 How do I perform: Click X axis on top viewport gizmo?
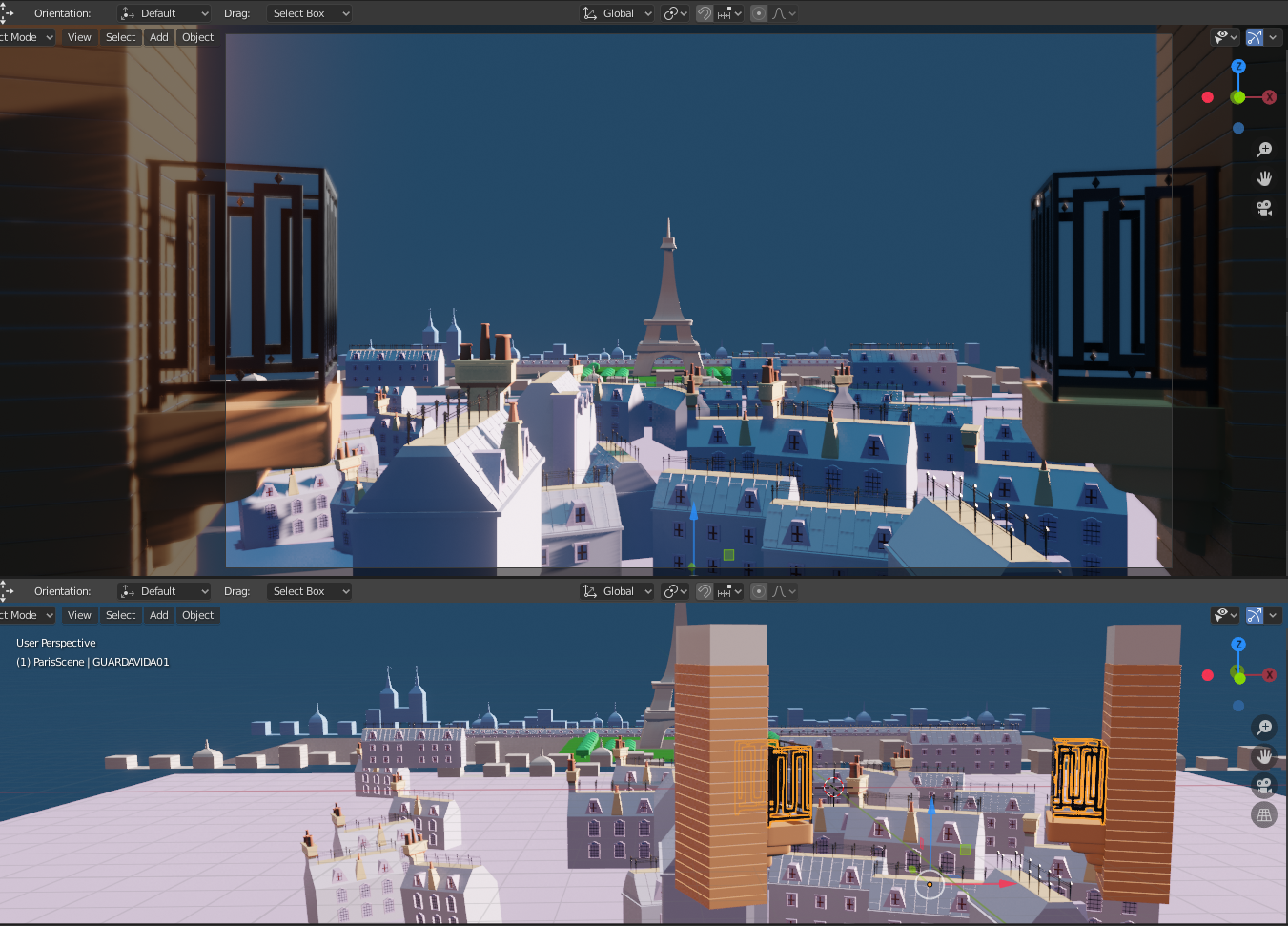1269,97
